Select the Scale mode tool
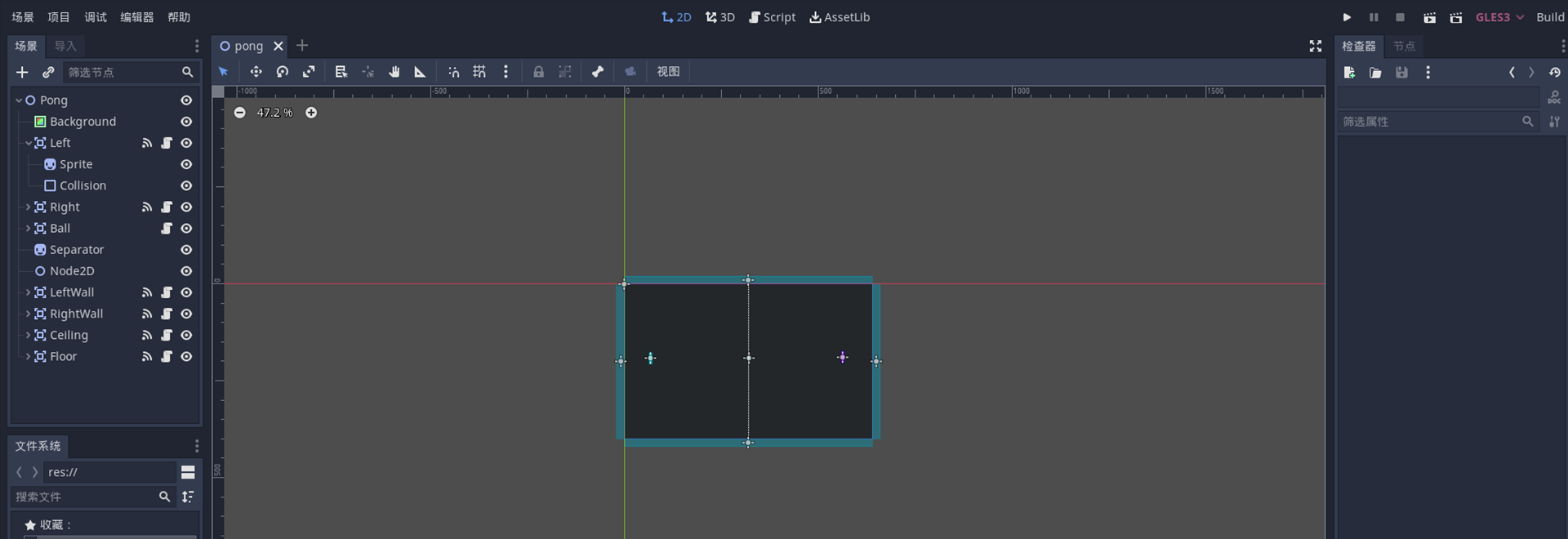Screen dimensions: 1568x539 309,72
